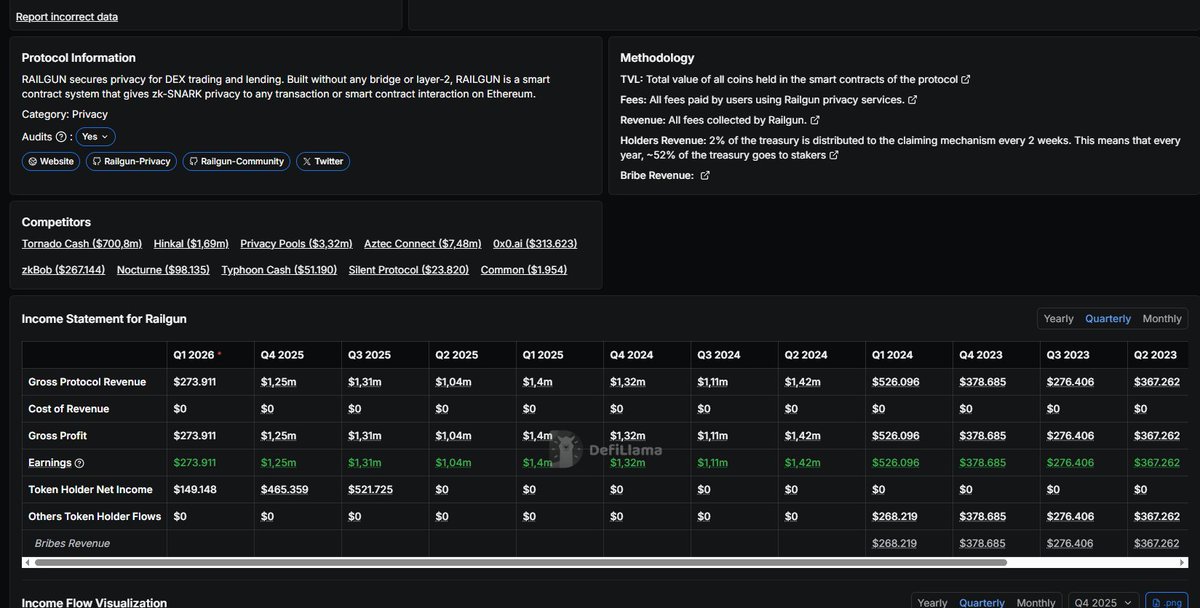This screenshot has width=1200, height=608.
Task: Switch Income Statement to Monthly
Action: 1162,319
